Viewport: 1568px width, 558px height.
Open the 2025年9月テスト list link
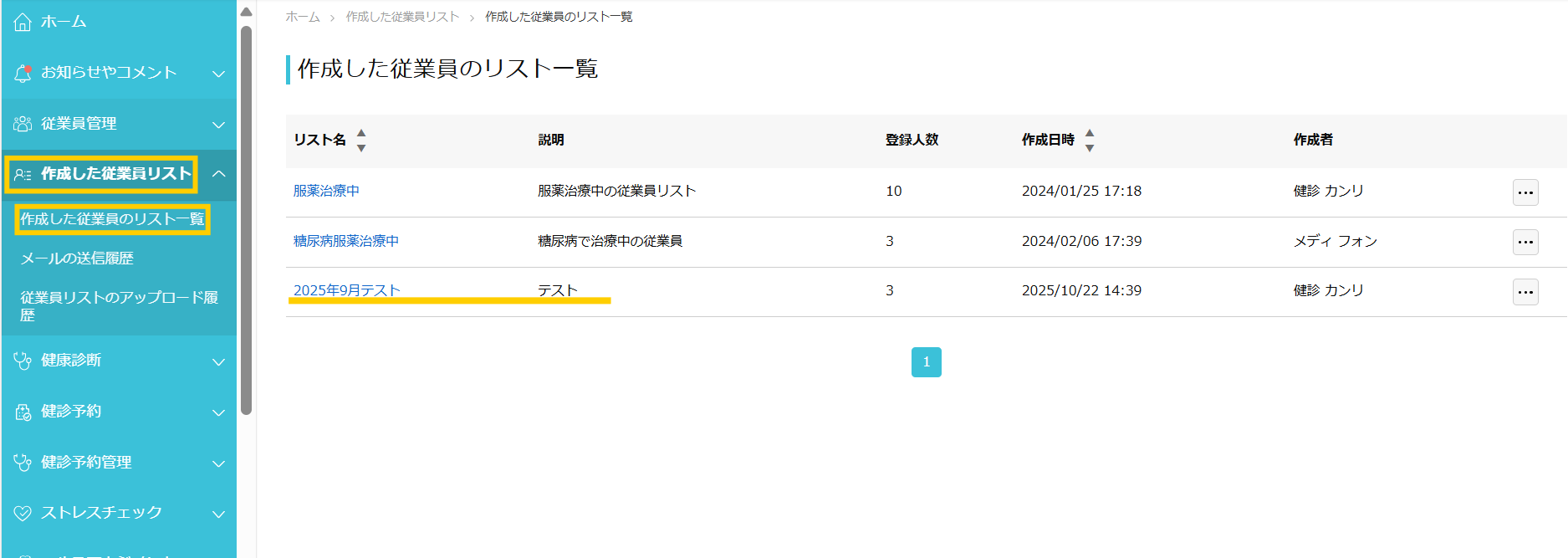(347, 290)
